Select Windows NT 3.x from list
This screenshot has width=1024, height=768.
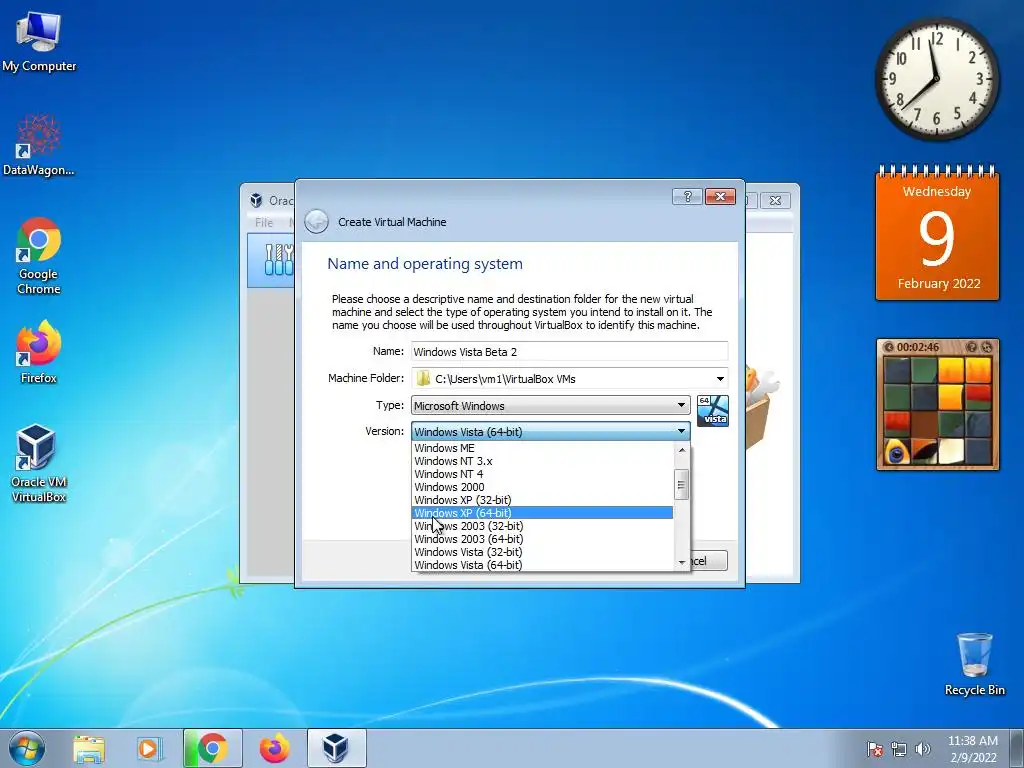pos(543,461)
